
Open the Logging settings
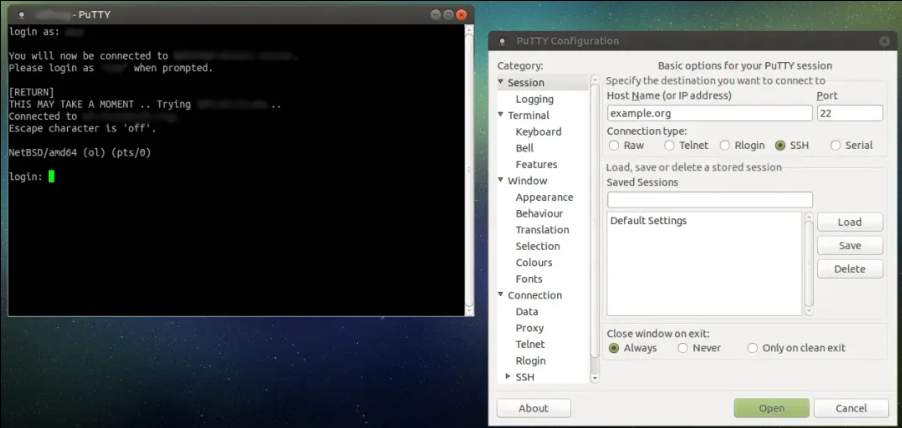point(534,99)
